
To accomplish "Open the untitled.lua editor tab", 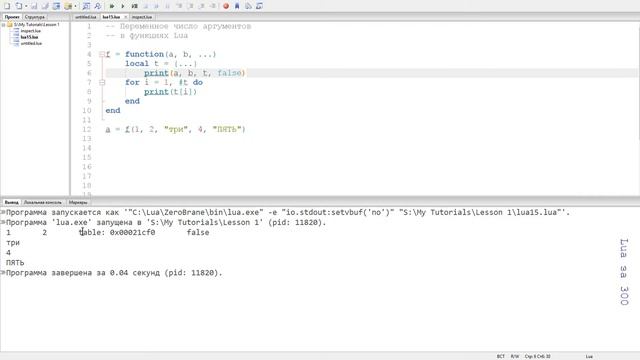I will pyautogui.click(x=86, y=17).
